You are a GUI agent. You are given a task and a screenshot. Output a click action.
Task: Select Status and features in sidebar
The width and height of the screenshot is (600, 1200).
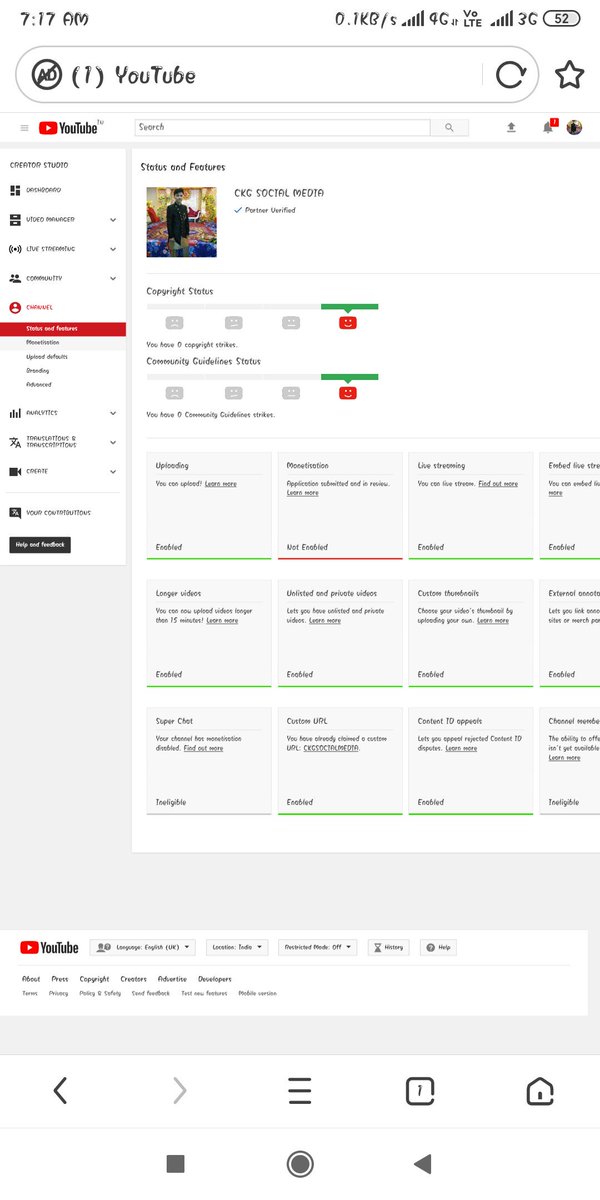pos(63,328)
